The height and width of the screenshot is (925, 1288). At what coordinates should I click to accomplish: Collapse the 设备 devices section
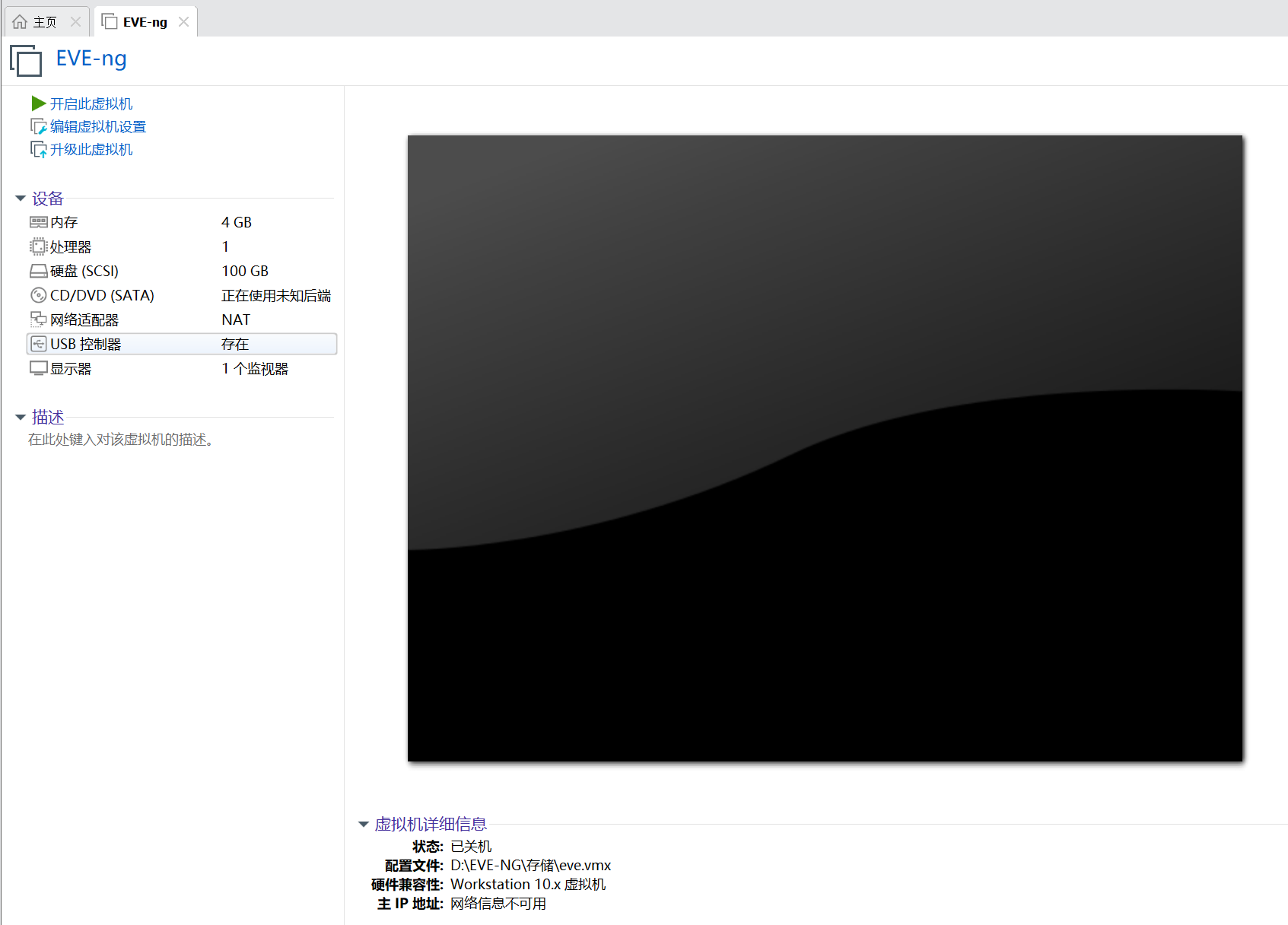(20, 198)
